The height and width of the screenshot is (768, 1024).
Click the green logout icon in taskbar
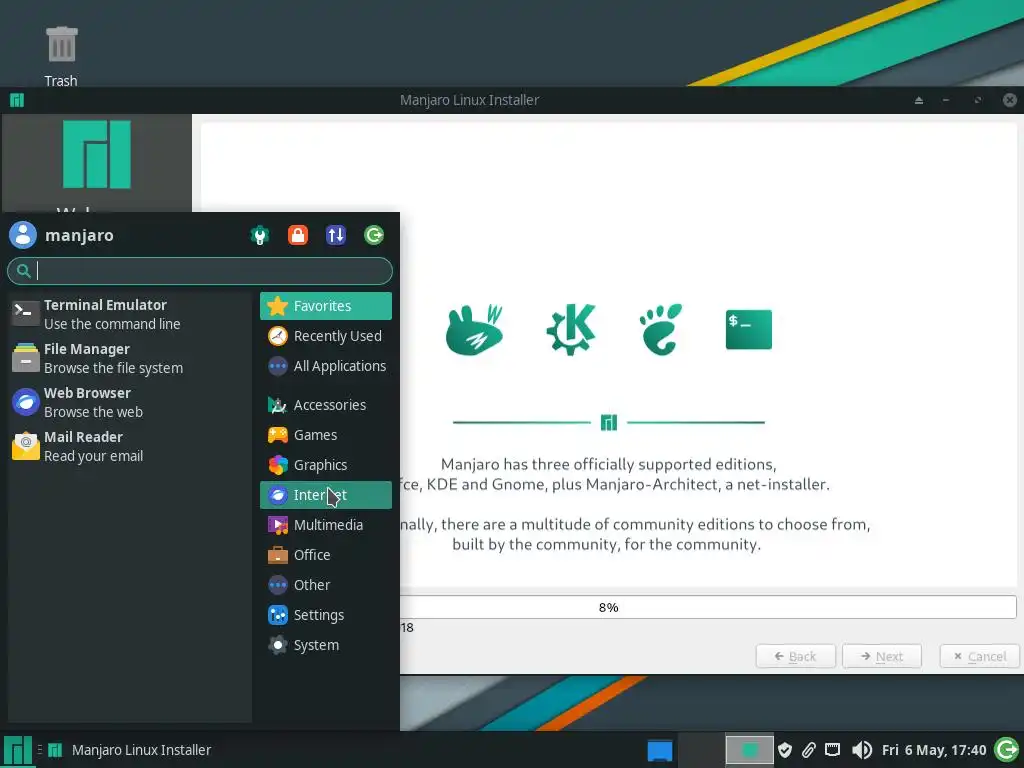pyautogui.click(x=1006, y=750)
